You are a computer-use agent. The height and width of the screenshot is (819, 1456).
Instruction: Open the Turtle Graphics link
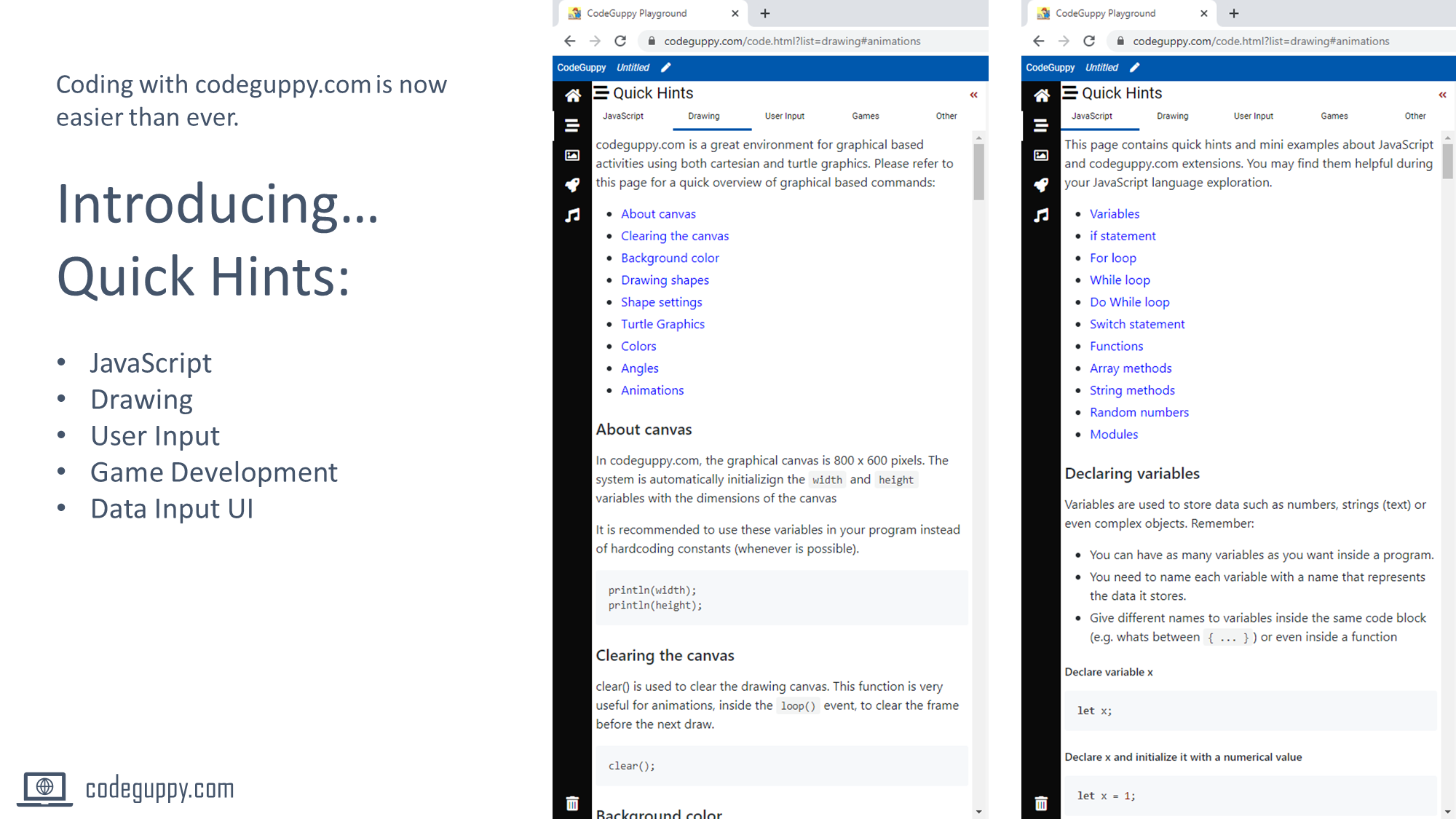pyautogui.click(x=662, y=324)
